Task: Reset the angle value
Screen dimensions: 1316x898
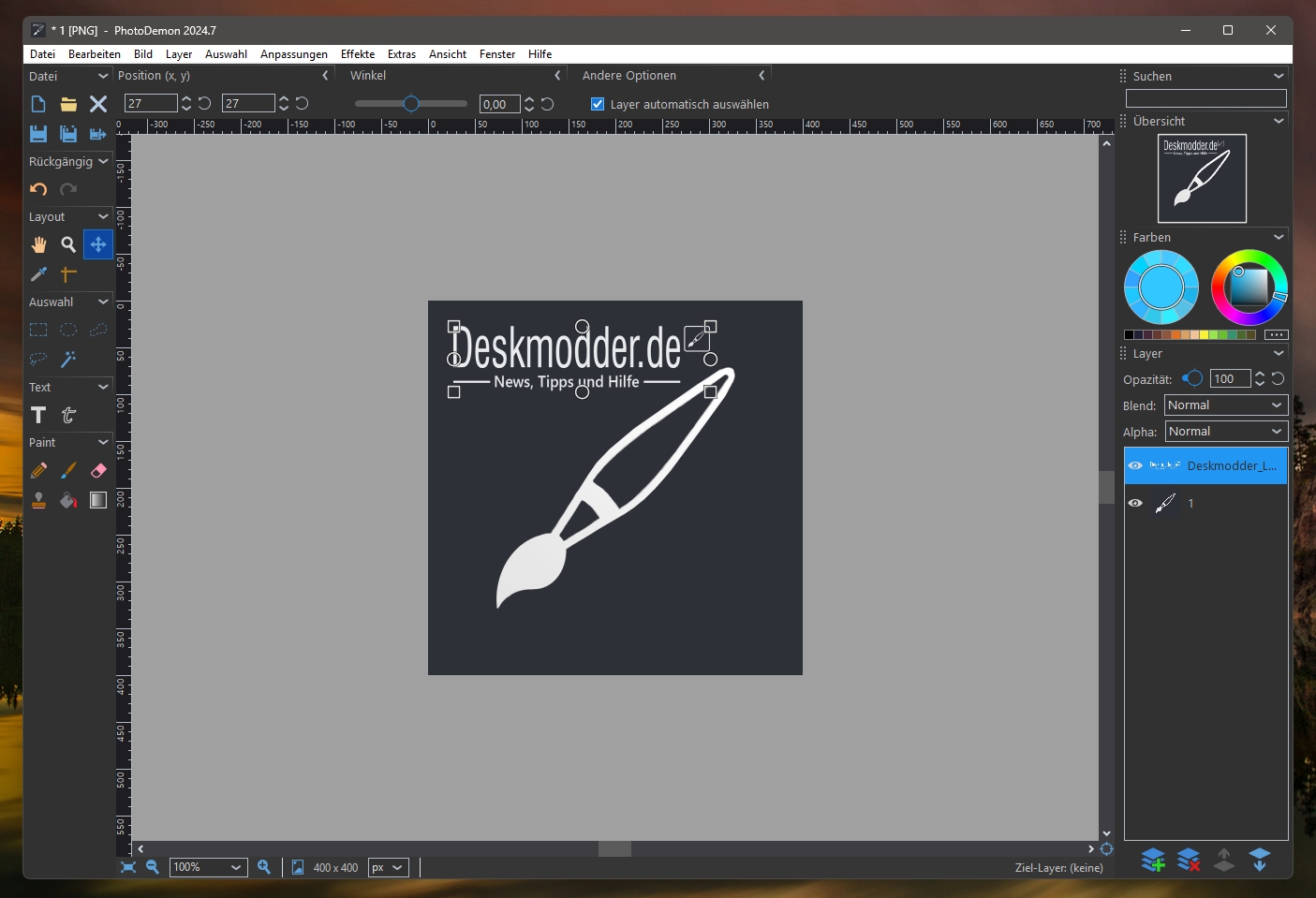Action: point(547,104)
